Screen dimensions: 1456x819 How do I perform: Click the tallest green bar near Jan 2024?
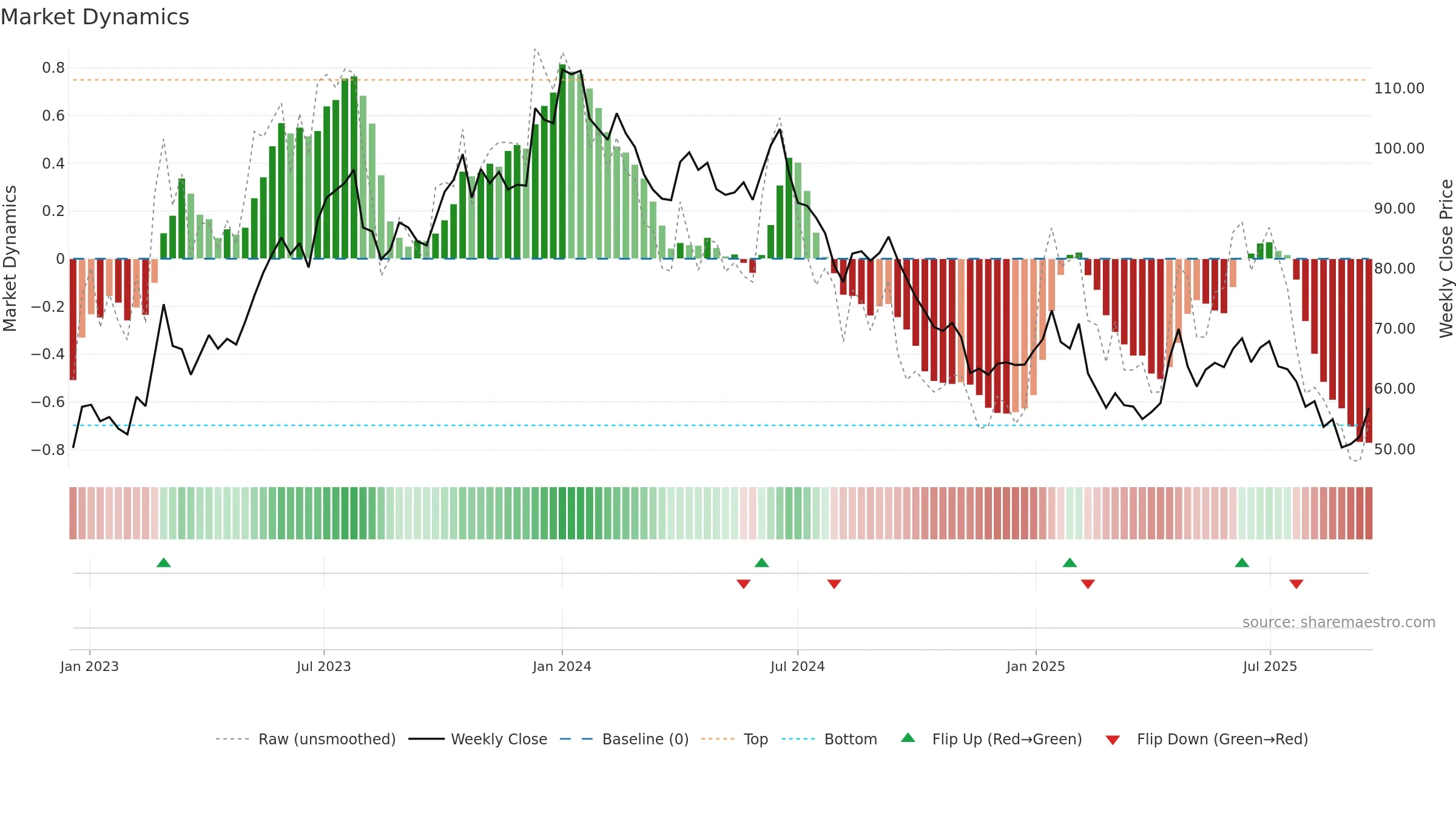click(562, 161)
